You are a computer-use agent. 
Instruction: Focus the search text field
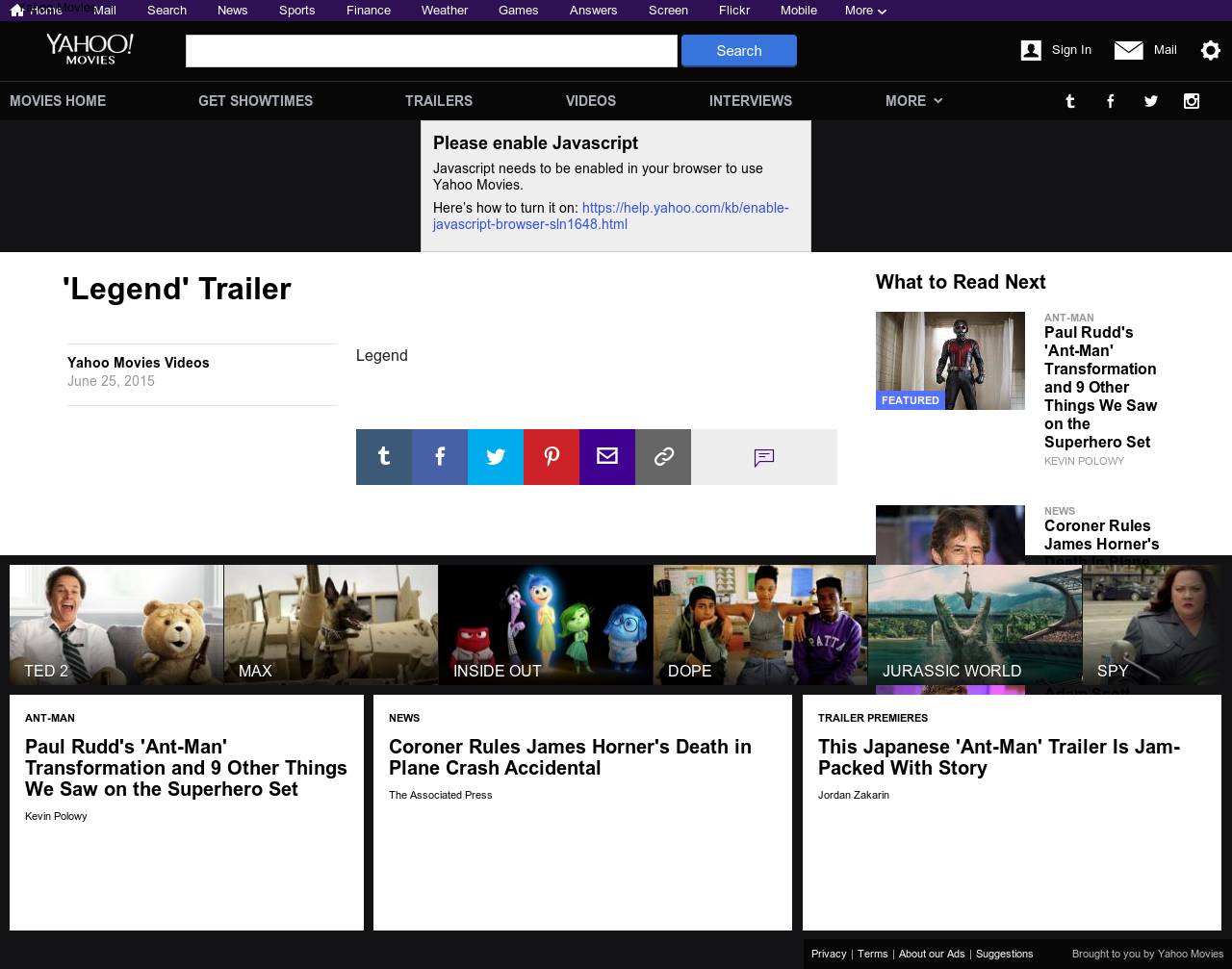click(431, 51)
